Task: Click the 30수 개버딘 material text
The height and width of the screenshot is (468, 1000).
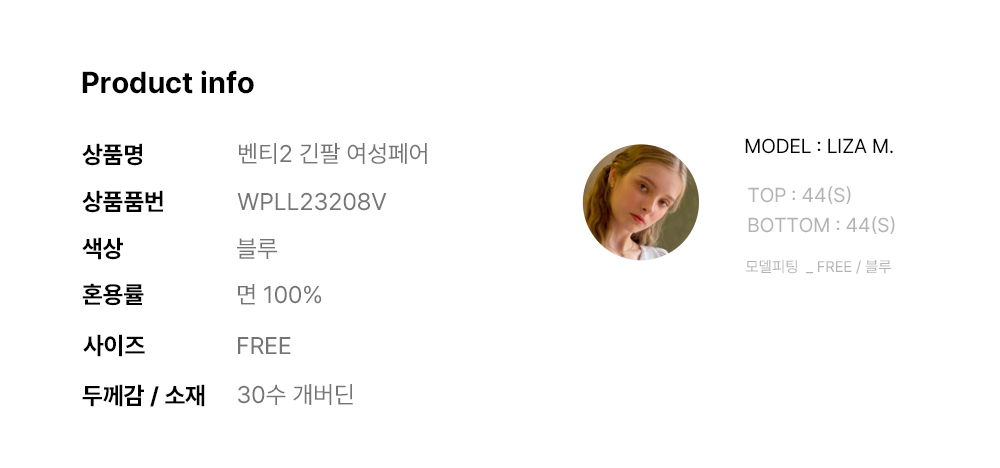Action: click(295, 395)
